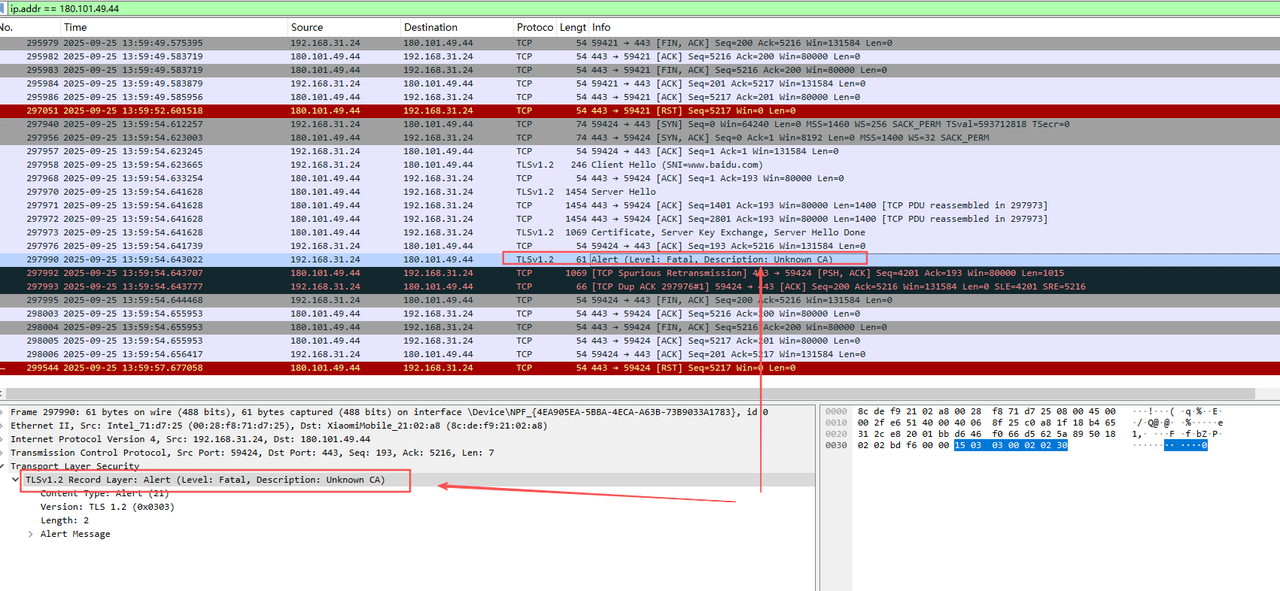Sort packets by the Time column
1280x591 pixels.
75,27
